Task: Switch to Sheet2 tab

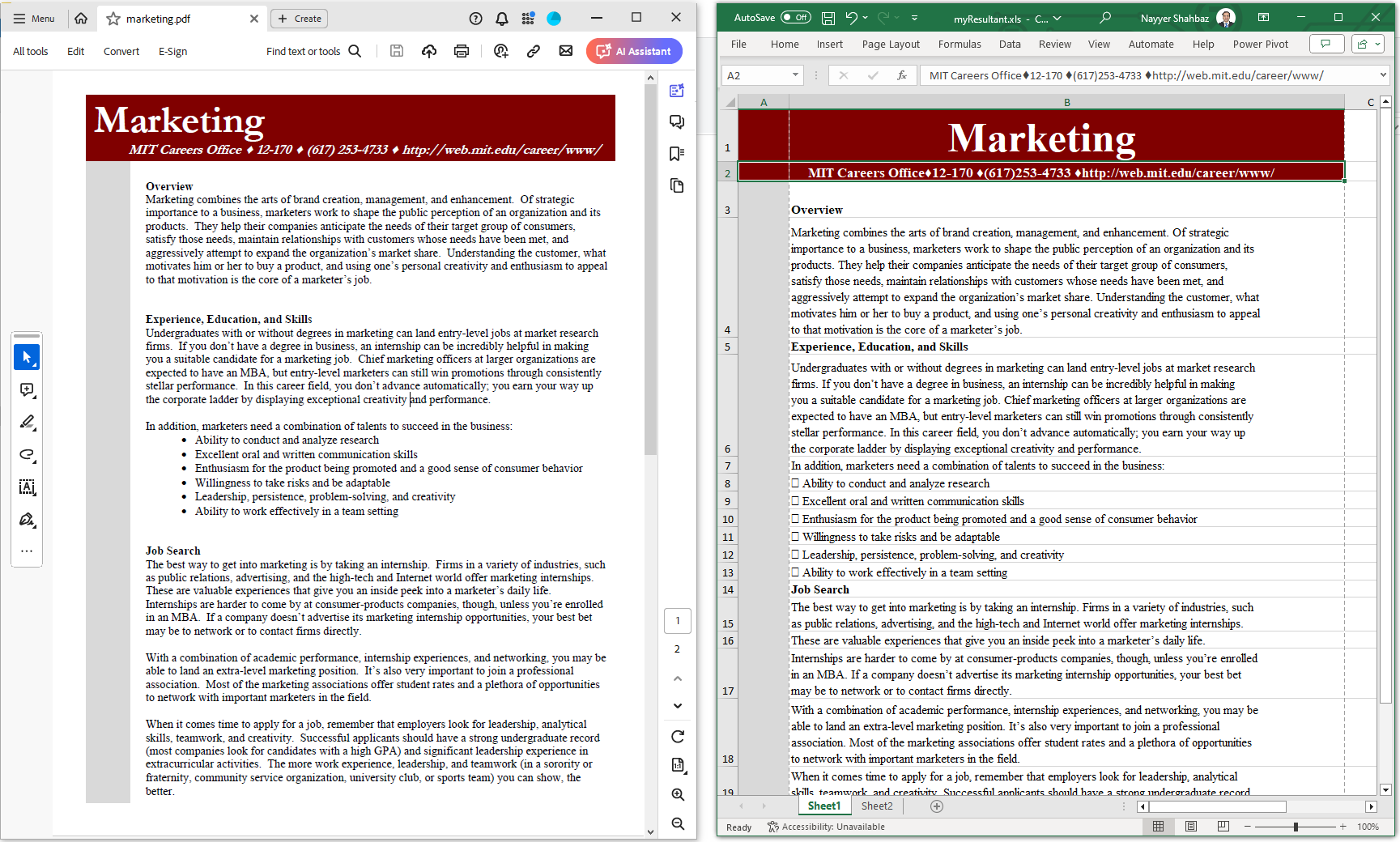Action: (x=877, y=806)
